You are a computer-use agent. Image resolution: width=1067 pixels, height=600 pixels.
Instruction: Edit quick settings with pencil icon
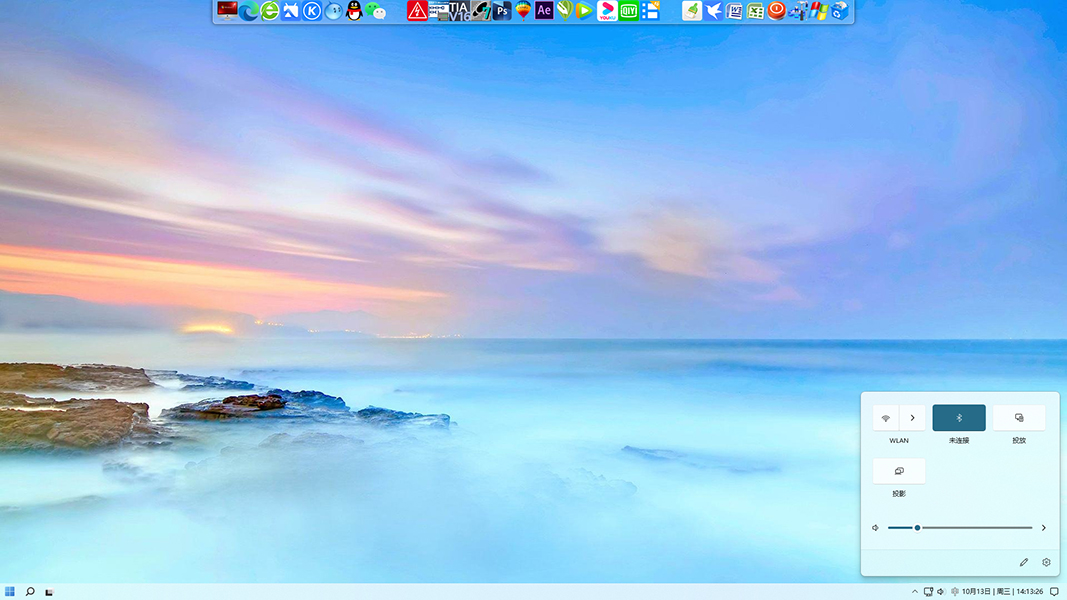[1024, 562]
